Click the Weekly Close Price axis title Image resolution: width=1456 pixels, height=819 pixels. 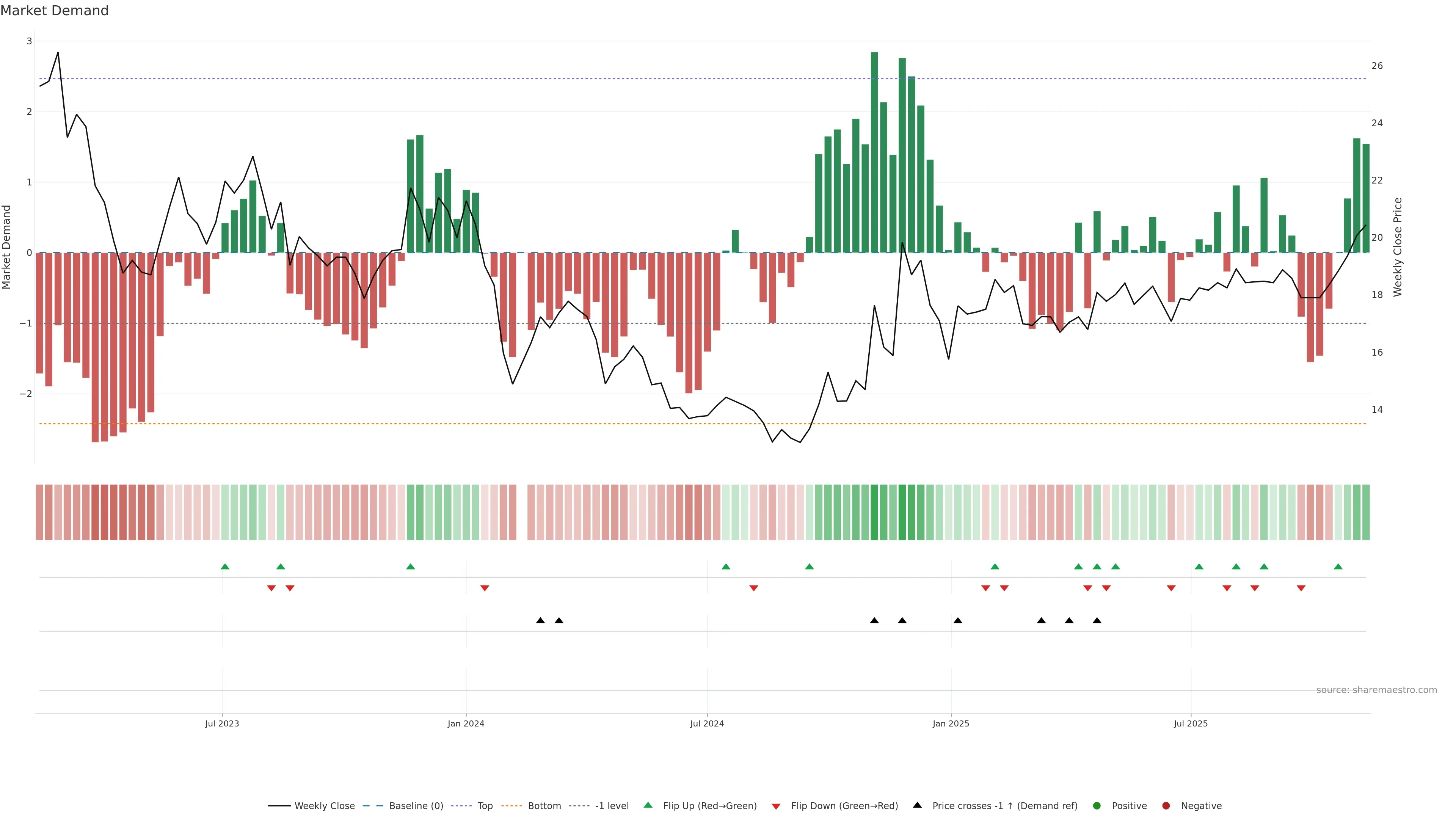pos(1398,247)
